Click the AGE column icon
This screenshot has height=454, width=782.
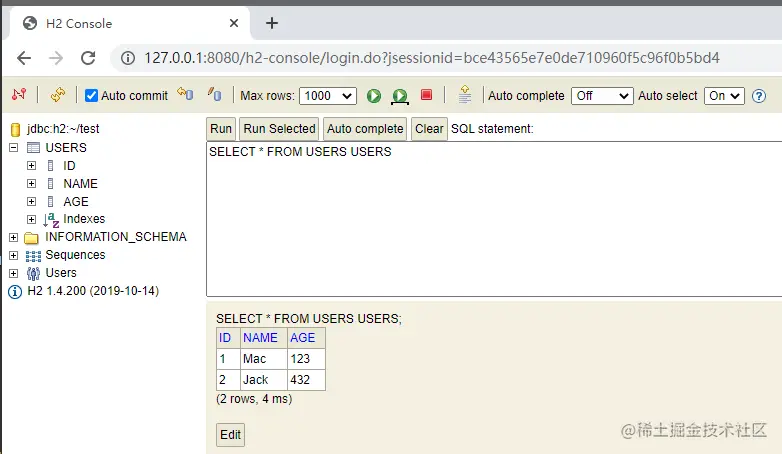(x=50, y=202)
